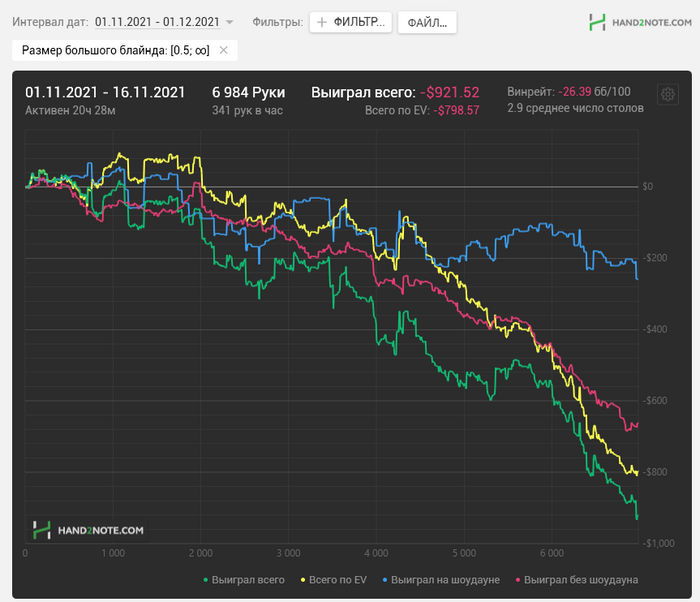The width and height of the screenshot is (700, 602).
Task: Click the $0 y-axis label
Action: [x=647, y=186]
